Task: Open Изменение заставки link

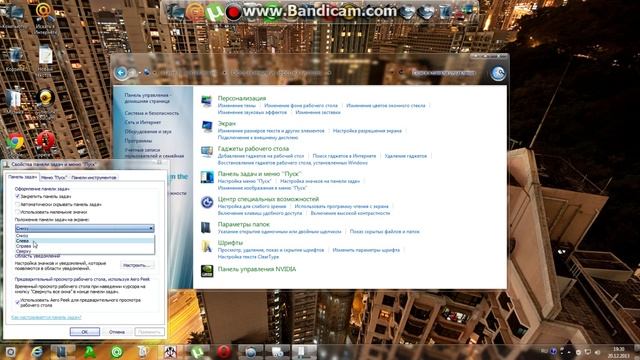Action: click(x=318, y=112)
